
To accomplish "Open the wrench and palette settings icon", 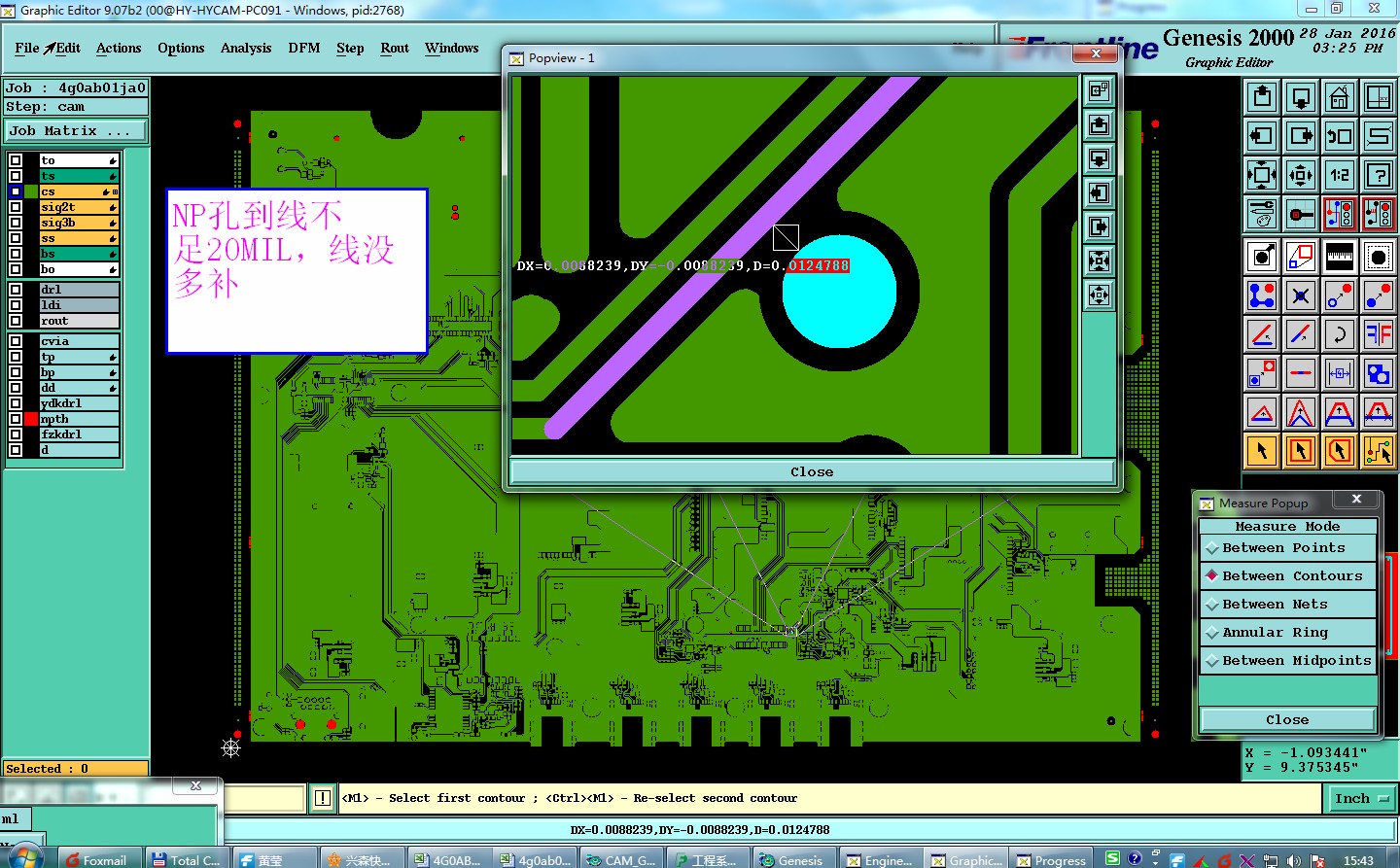I will (x=1262, y=214).
